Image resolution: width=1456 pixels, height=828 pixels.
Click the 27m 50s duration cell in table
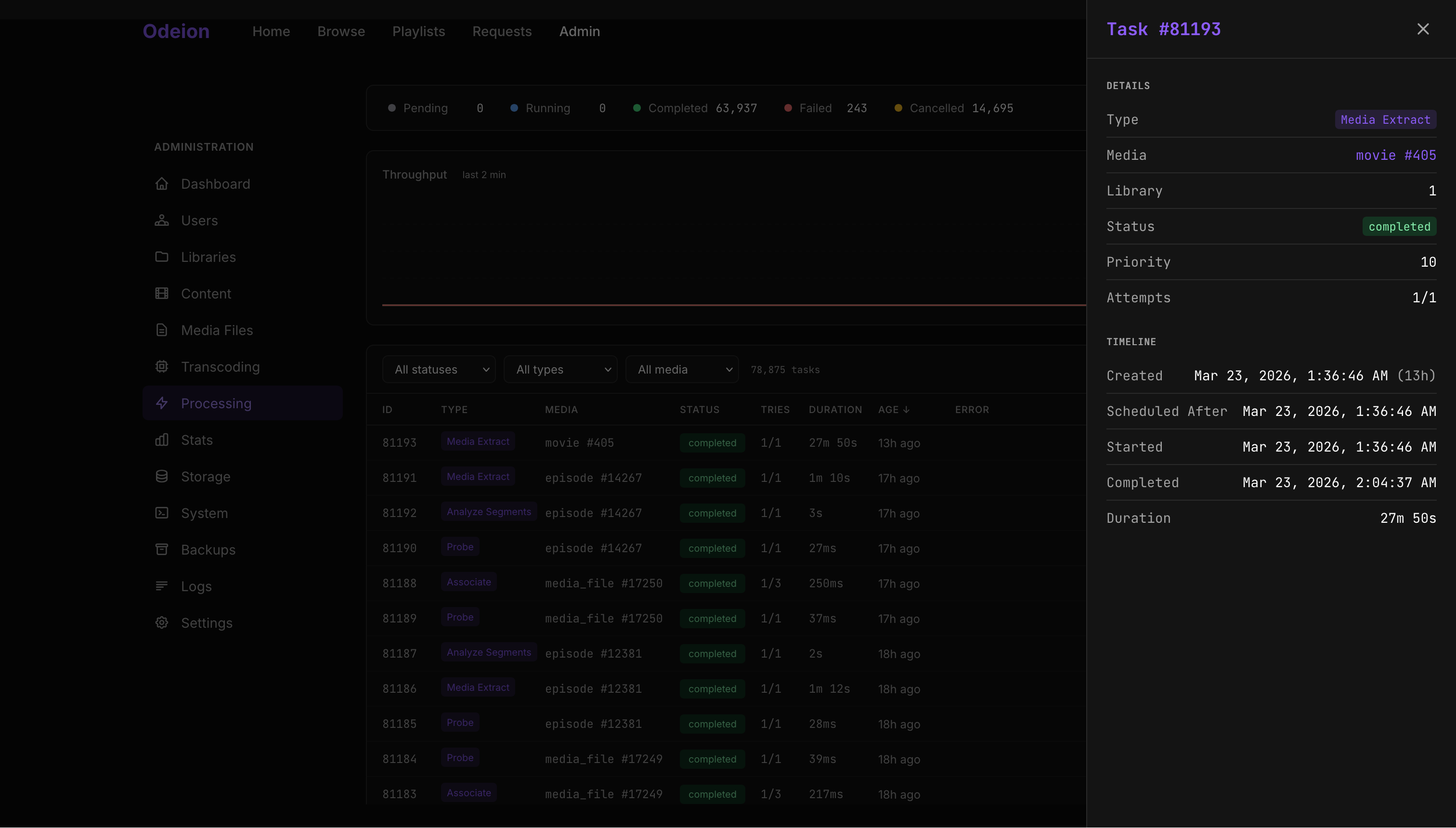click(832, 443)
